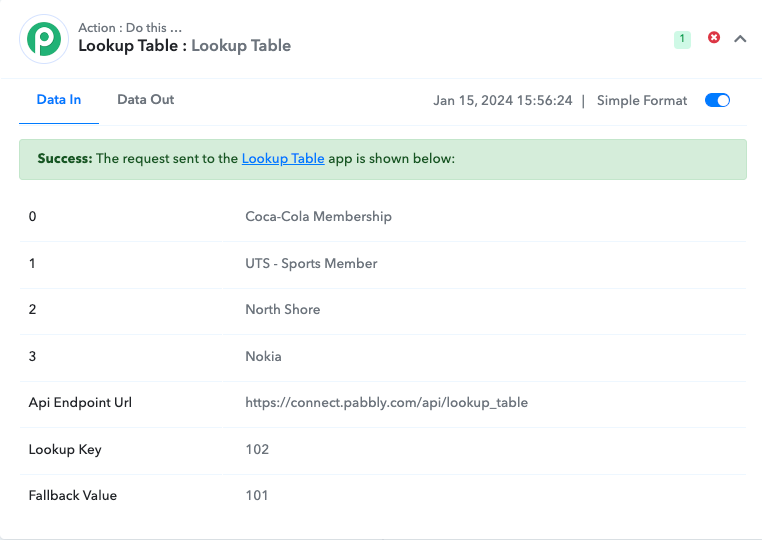The width and height of the screenshot is (762, 540).
Task: Click the red delete step icon
Action: pyautogui.click(x=713, y=37)
